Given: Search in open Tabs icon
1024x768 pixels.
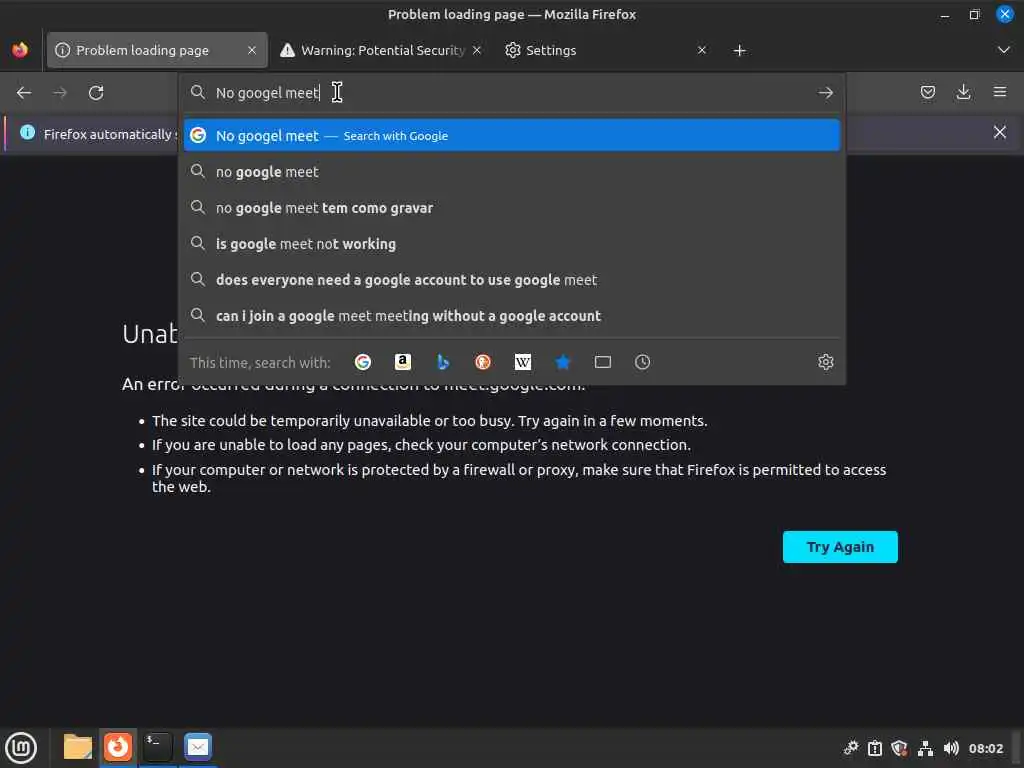Looking at the screenshot, I should tap(603, 362).
